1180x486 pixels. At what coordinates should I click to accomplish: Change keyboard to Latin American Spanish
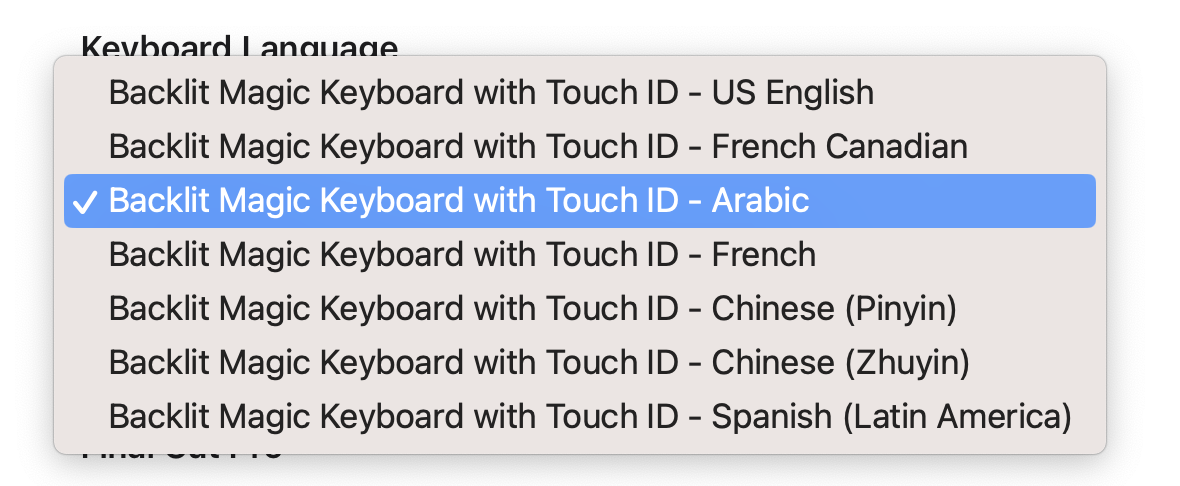tap(590, 416)
